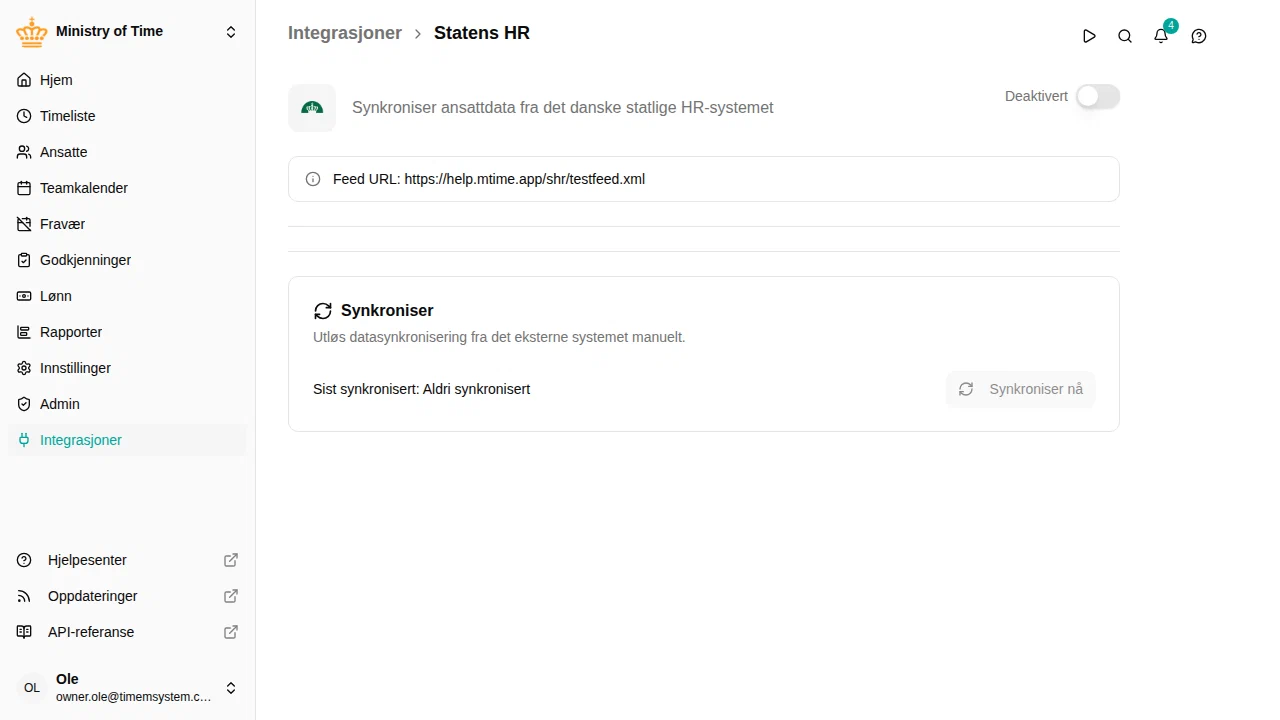Click the sync arrows icon beside Synkroniser heading
1280x720 pixels.
[x=322, y=311]
